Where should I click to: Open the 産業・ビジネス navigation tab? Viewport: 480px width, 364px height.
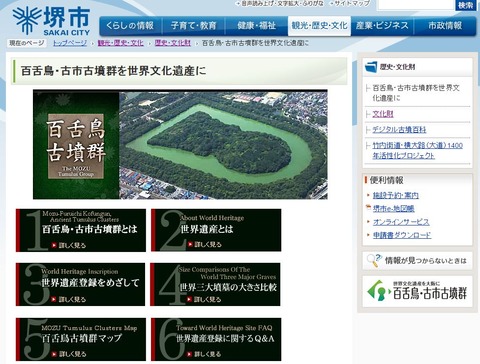[382, 26]
